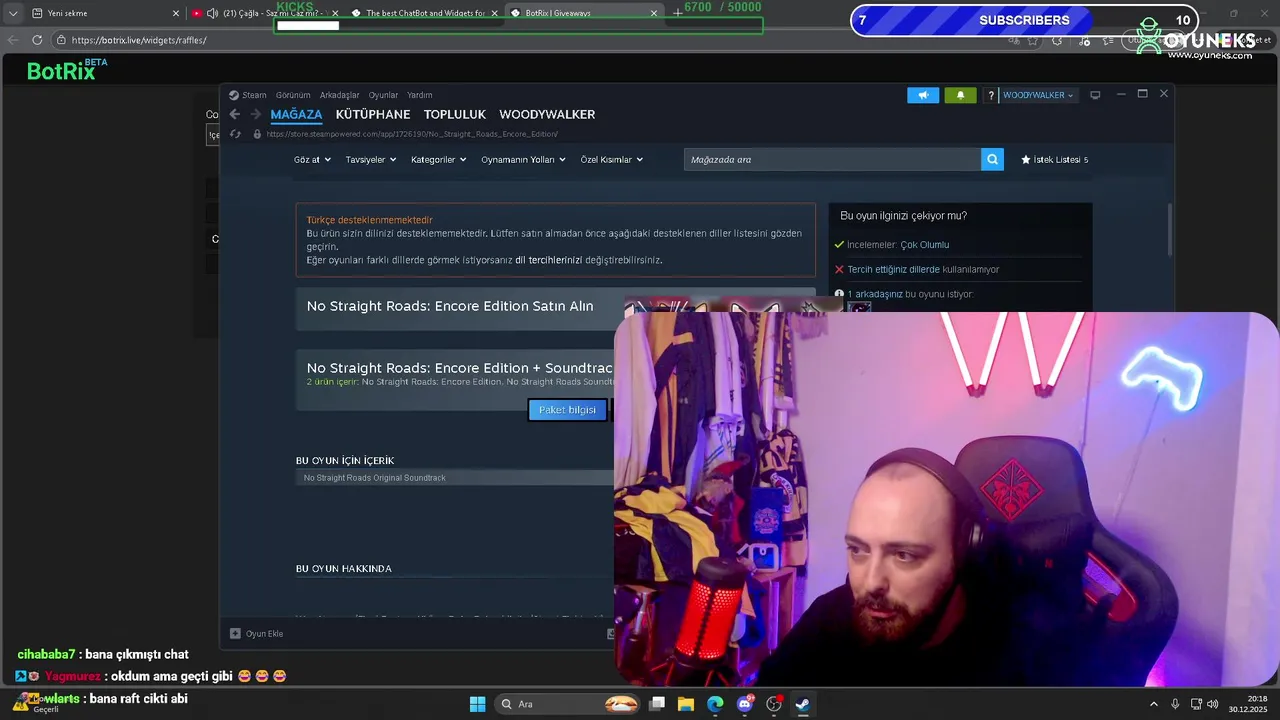Open the Windows Start menu
Image resolution: width=1280 pixels, height=720 pixels.
477,704
